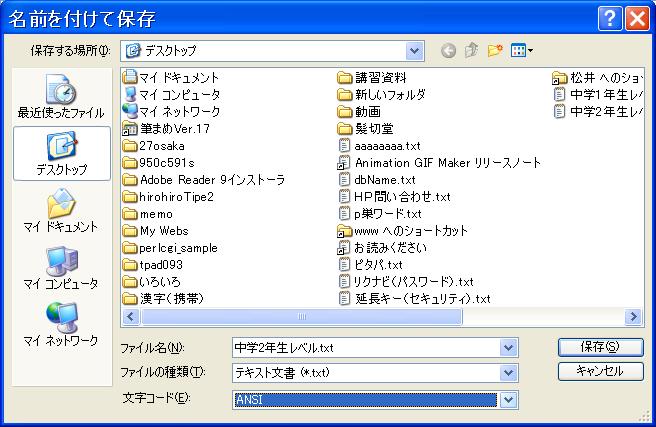This screenshot has width=656, height=427.
Task: Open the view menu icon
Action: coord(522,51)
